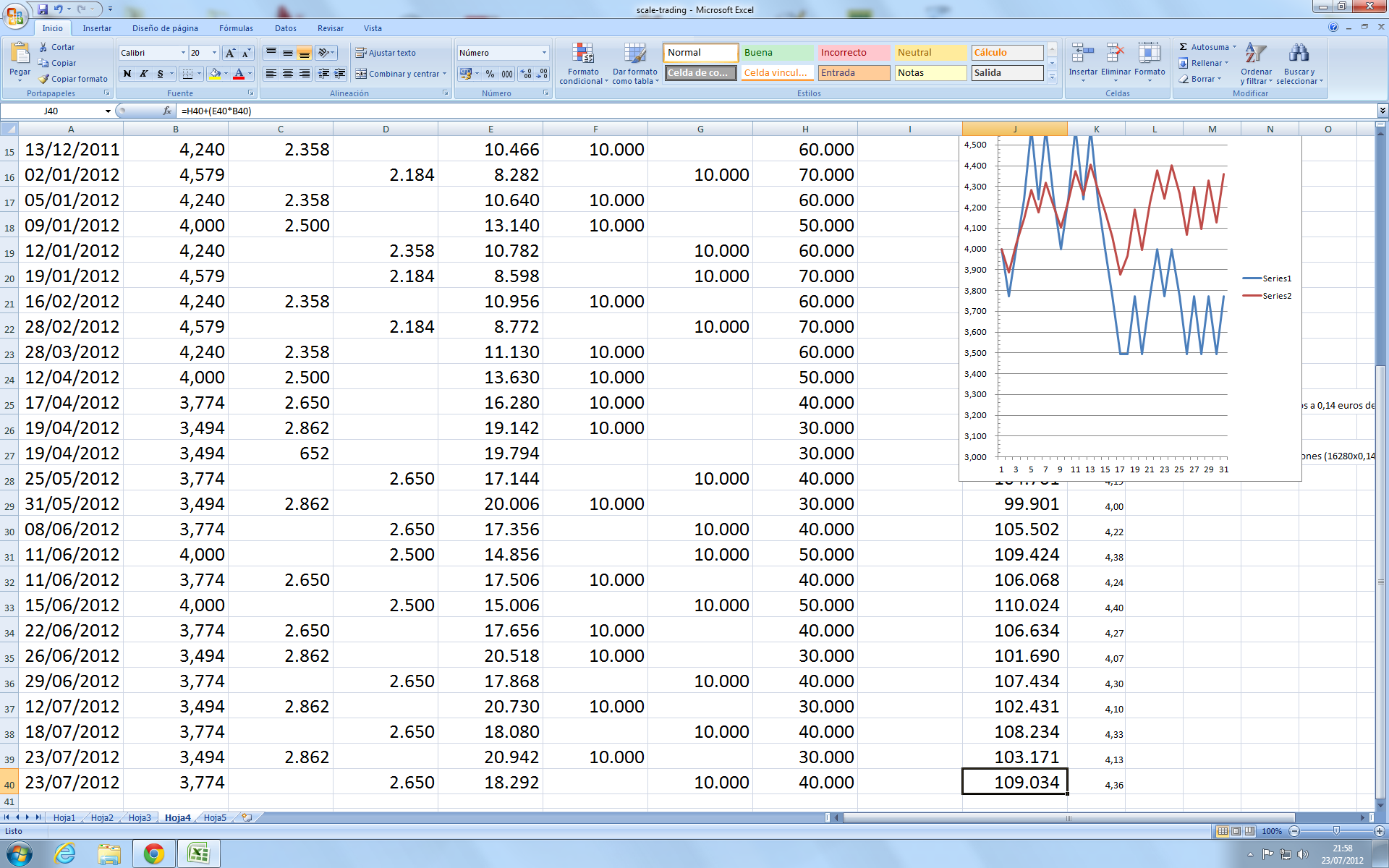Open the Name Box dropdown arrow
The image size is (1389, 868).
[108, 111]
